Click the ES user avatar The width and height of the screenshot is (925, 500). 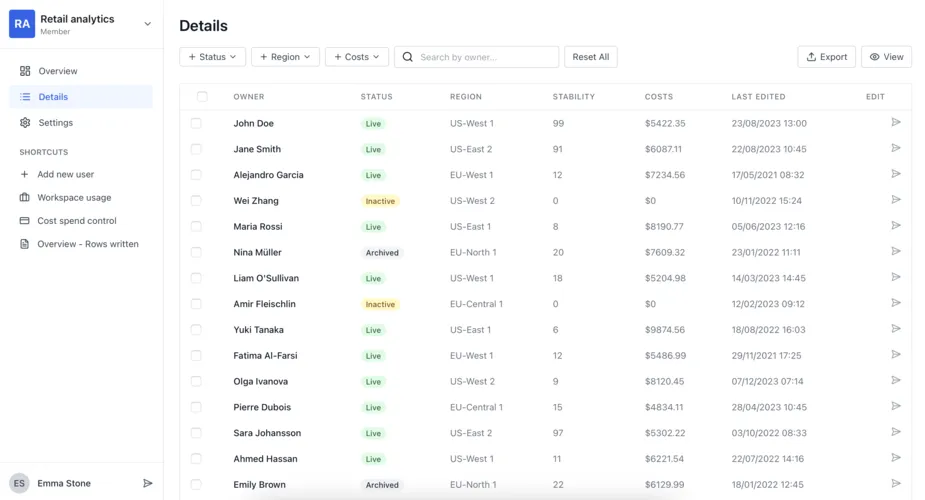click(x=19, y=483)
